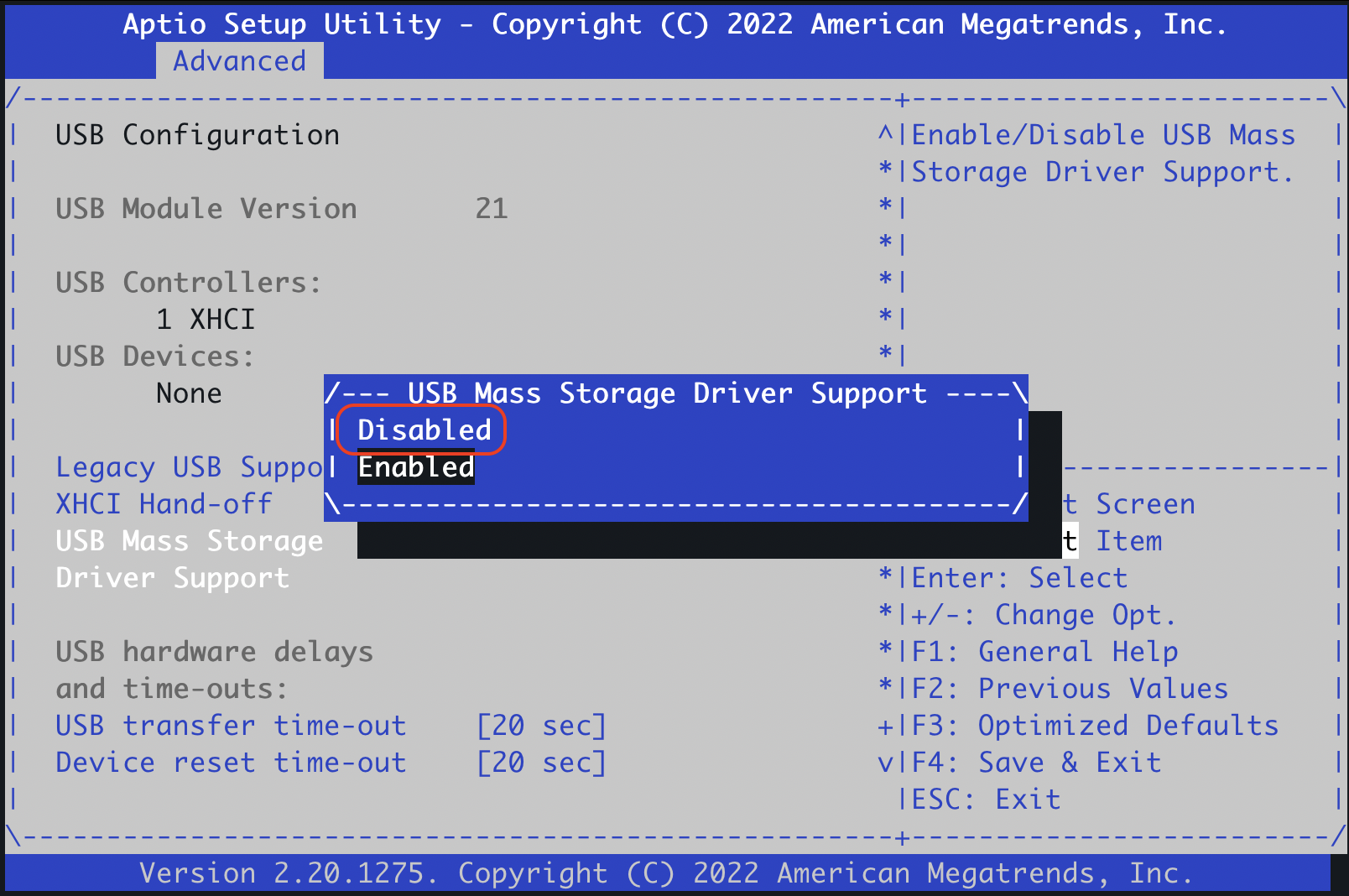Click the ESC: Exit hint
This screenshot has width=1349, height=896.
point(986,800)
